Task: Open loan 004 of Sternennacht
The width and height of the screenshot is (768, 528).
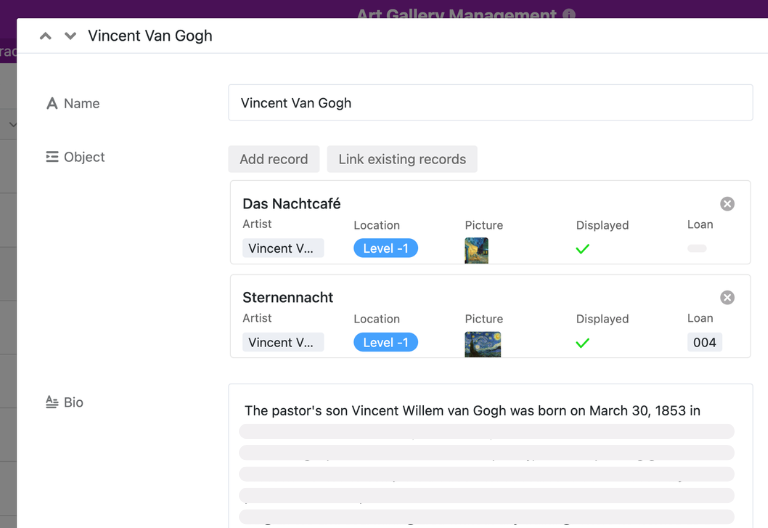Action: pos(704,342)
